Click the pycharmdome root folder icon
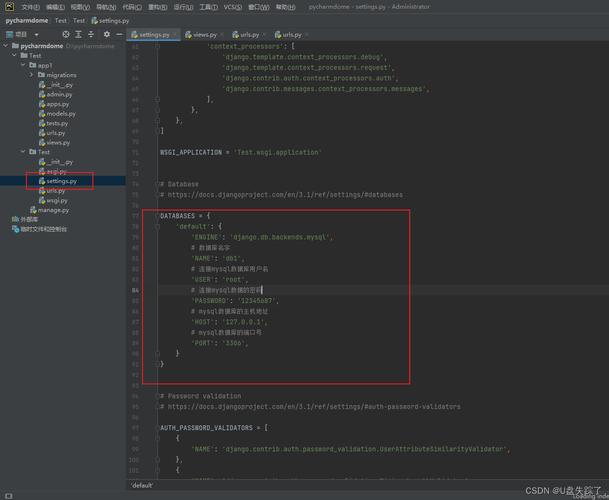The height and width of the screenshot is (500, 609). coord(16,46)
